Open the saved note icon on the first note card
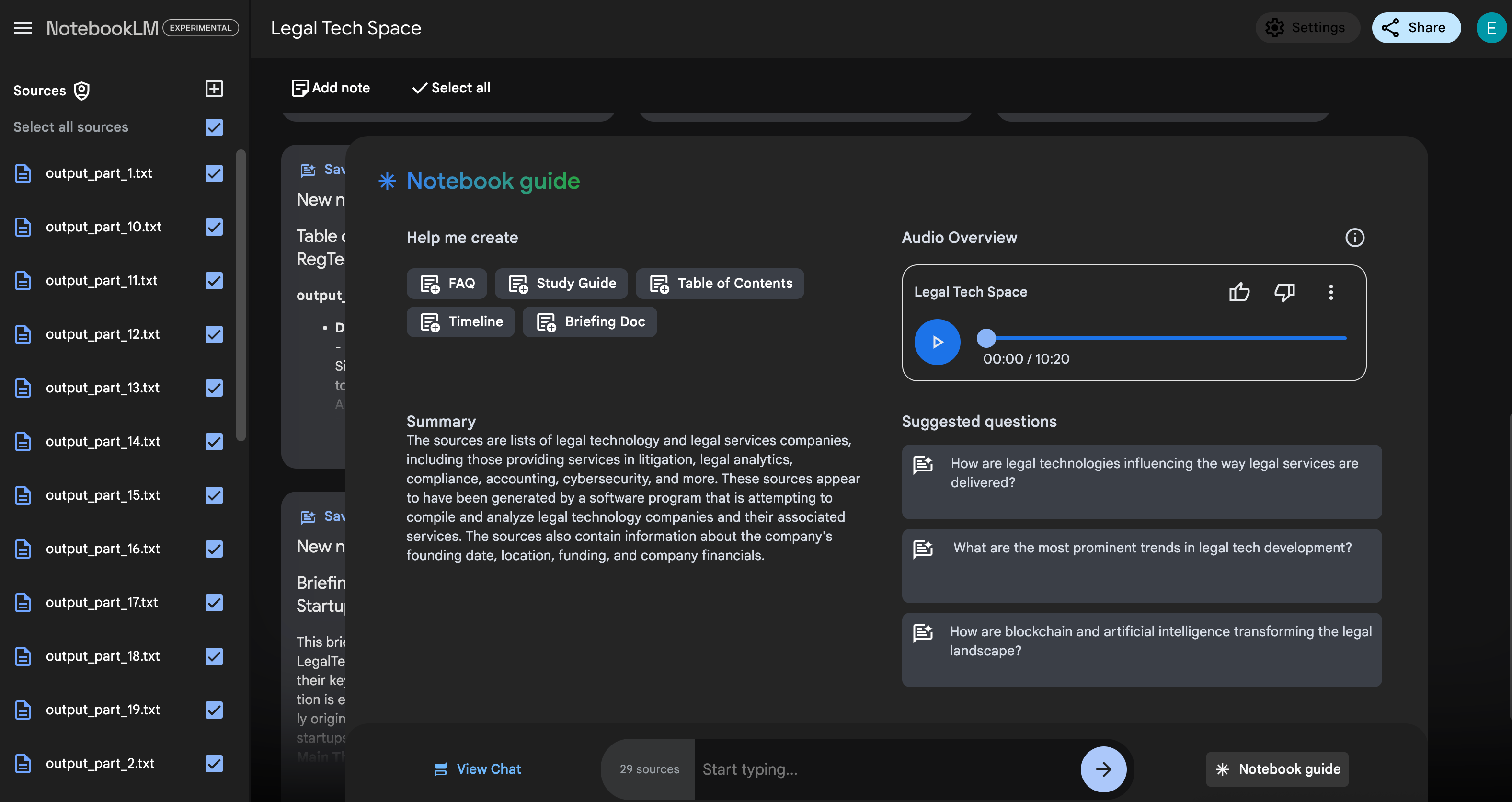 click(x=308, y=170)
